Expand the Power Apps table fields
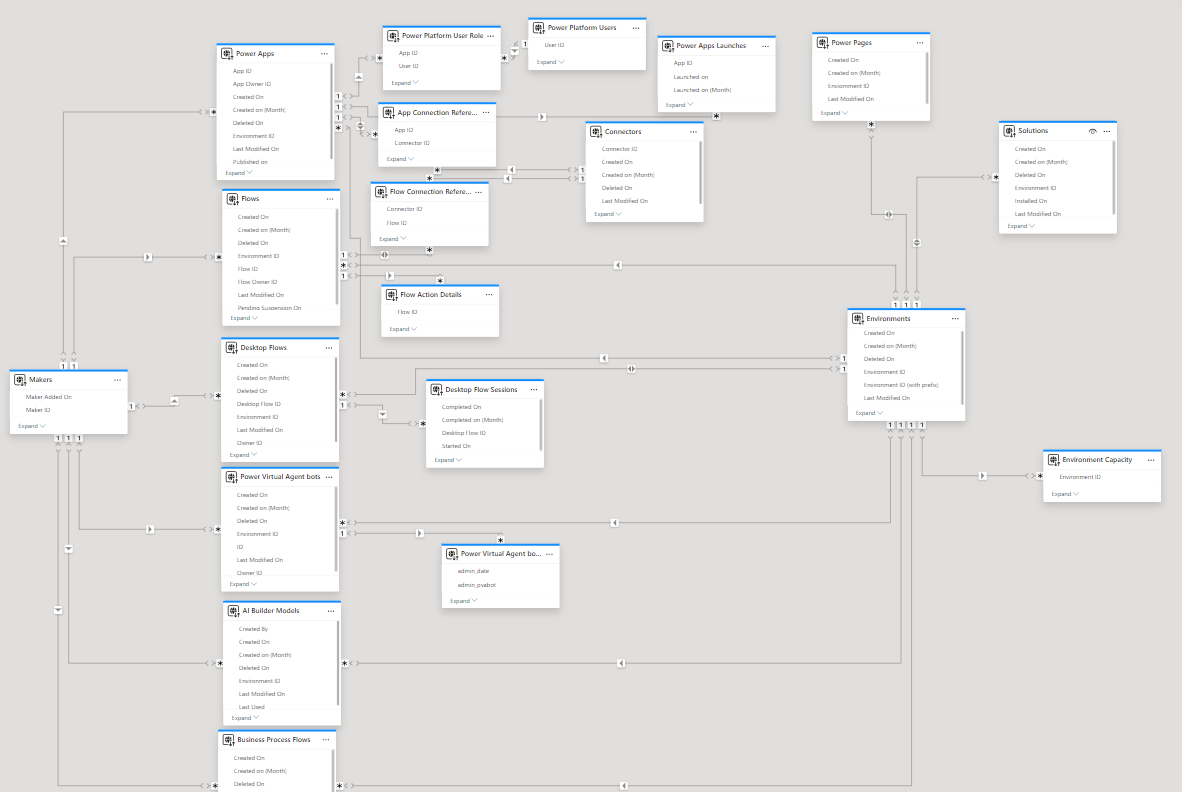The height and width of the screenshot is (792, 1182). coord(239,173)
